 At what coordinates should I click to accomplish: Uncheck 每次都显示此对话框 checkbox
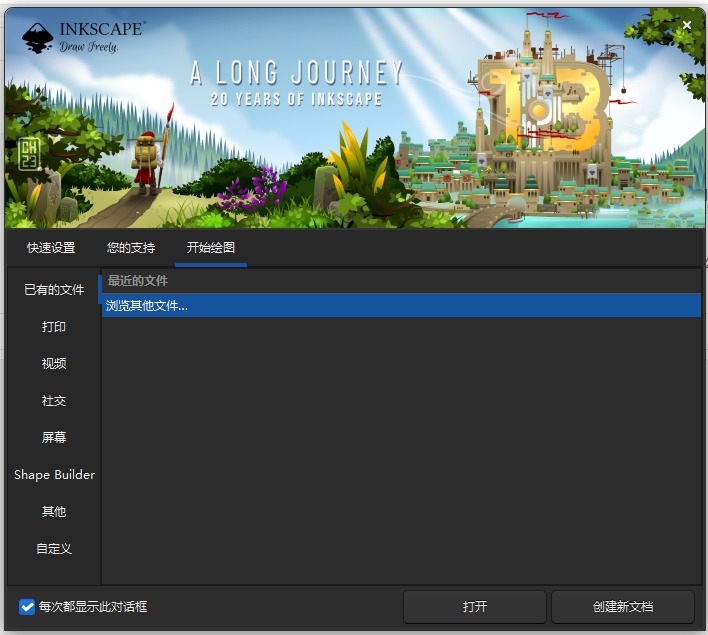[x=27, y=607]
